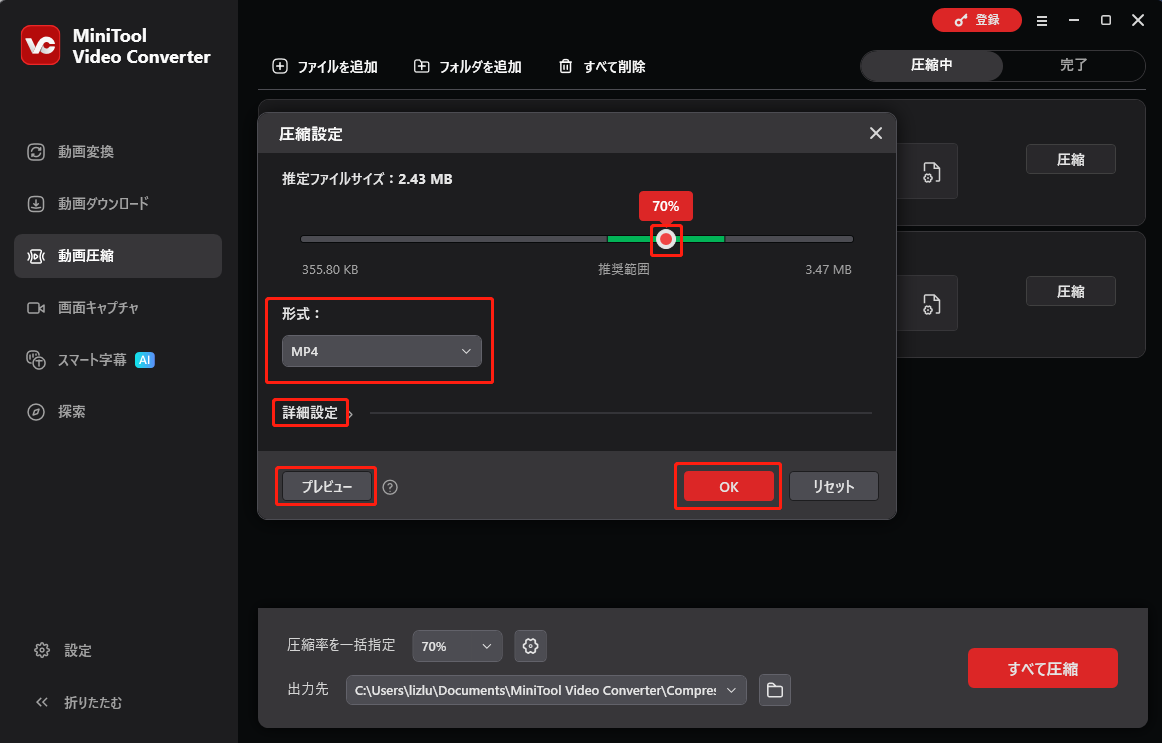
Task: Click the すべて圧縮 button
Action: (x=1042, y=668)
